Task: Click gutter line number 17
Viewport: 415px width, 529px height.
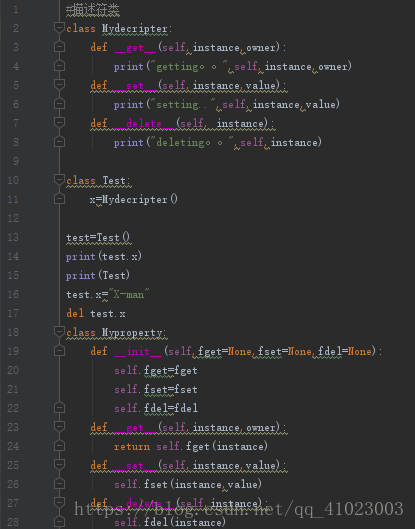Action: tap(13, 313)
